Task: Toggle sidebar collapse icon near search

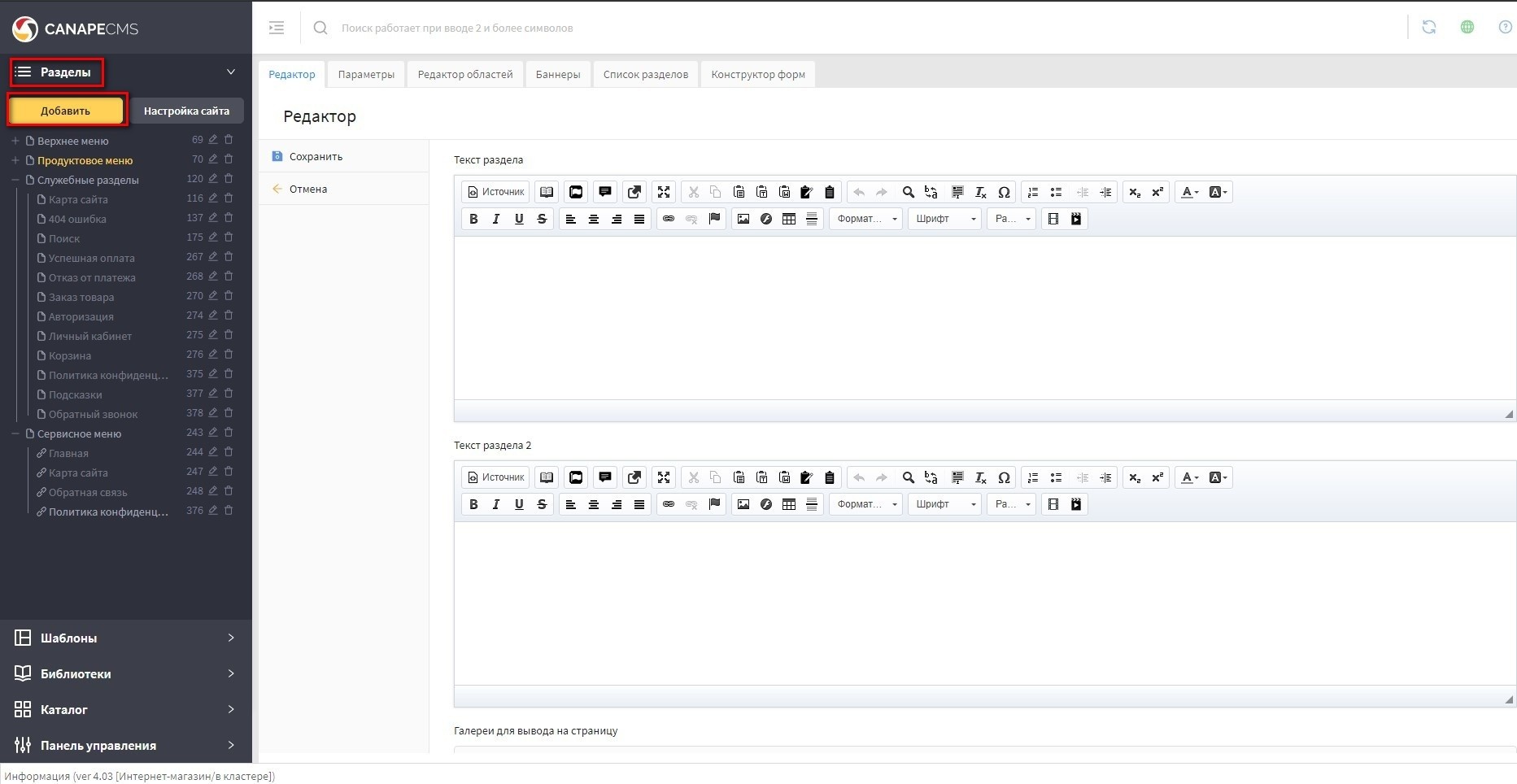Action: pos(277,28)
